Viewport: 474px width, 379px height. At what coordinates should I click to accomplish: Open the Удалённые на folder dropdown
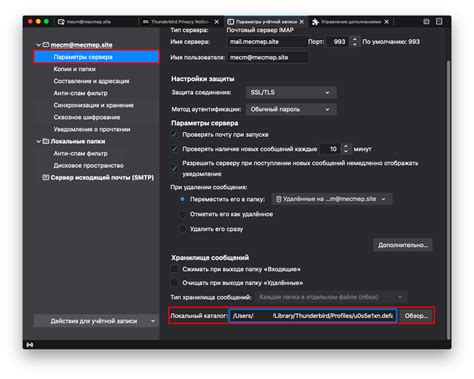[x=332, y=199]
